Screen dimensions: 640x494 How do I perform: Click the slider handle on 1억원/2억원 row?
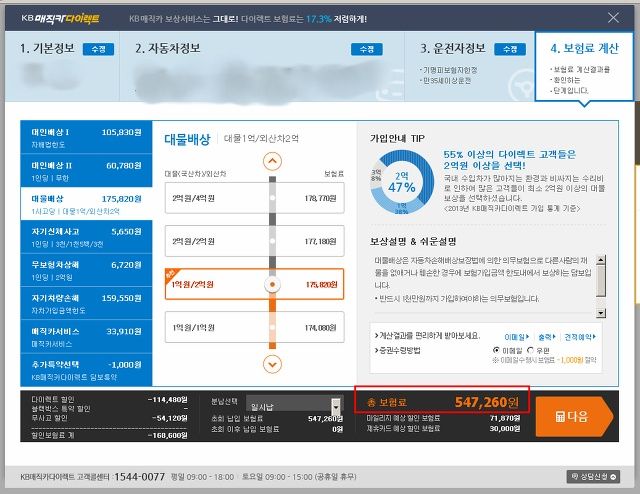[272, 284]
